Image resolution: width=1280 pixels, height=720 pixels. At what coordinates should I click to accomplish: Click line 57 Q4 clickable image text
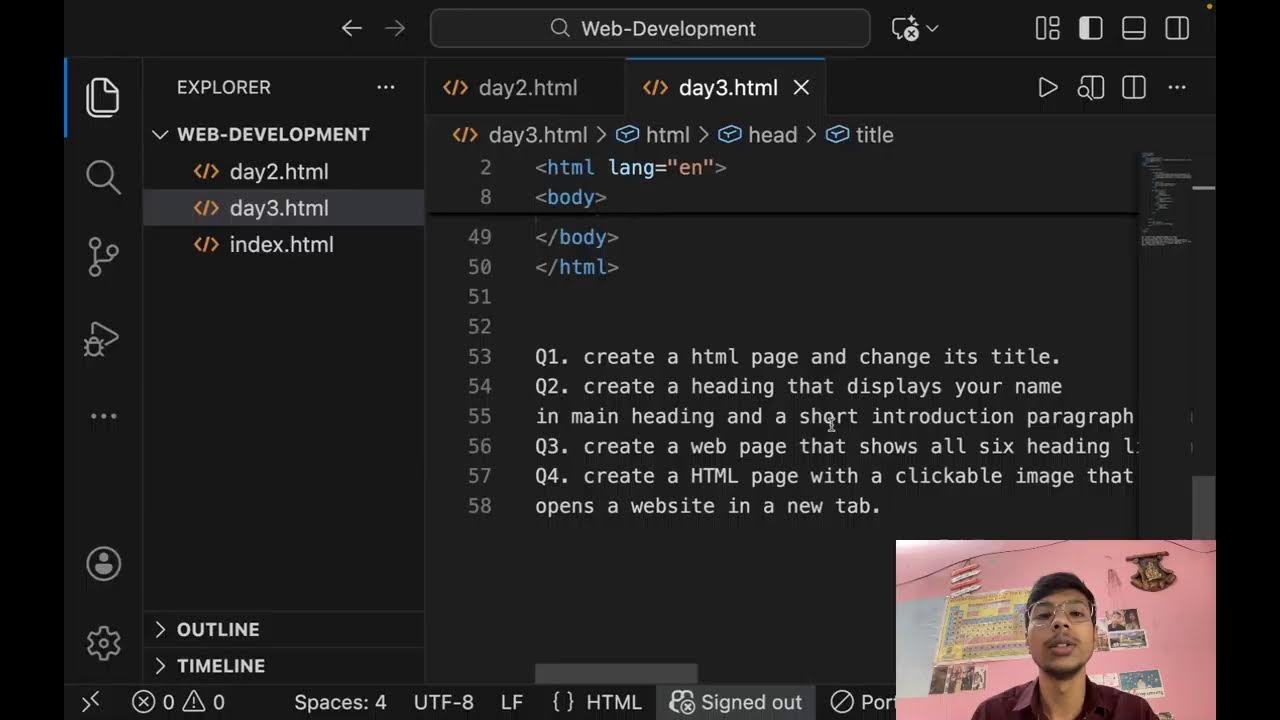pos(834,477)
